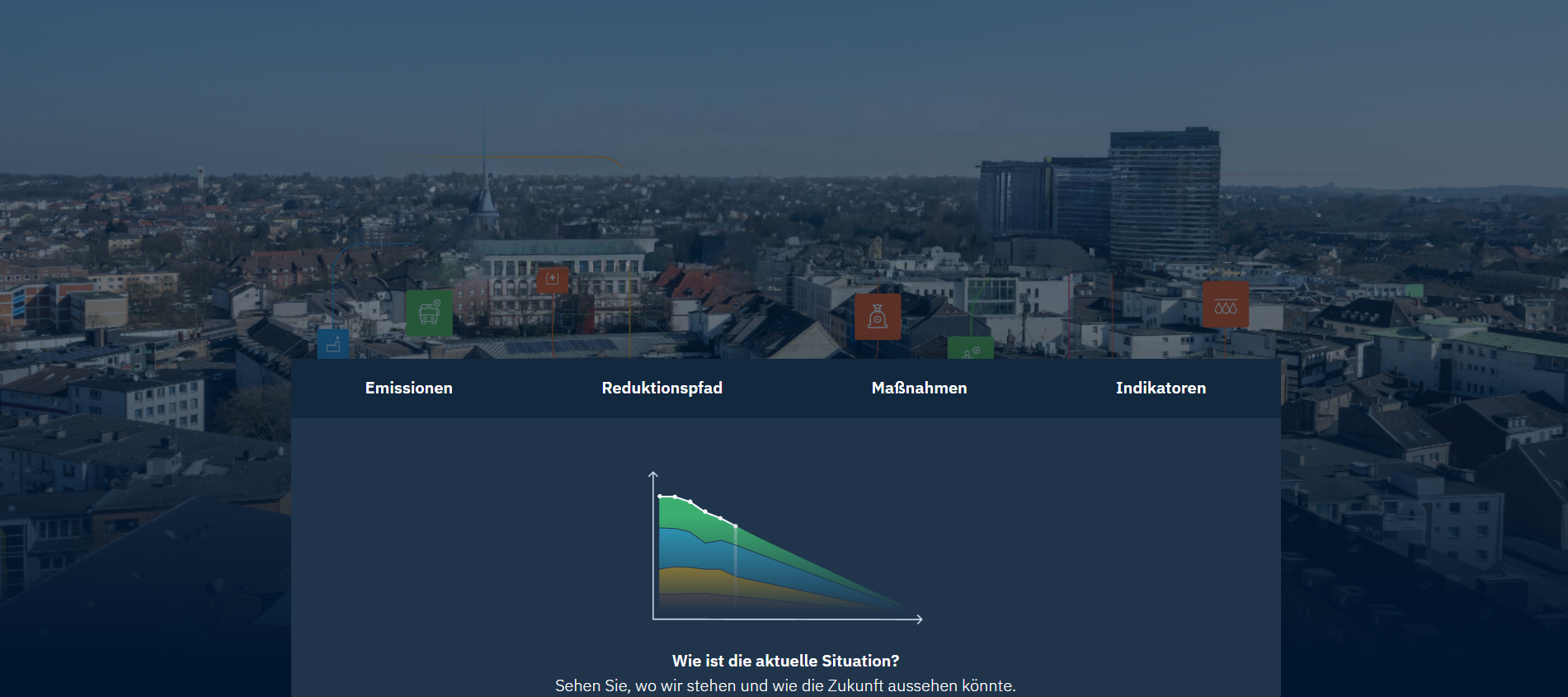Select the Indikatoren tab
The height and width of the screenshot is (697, 1568).
[1161, 388]
